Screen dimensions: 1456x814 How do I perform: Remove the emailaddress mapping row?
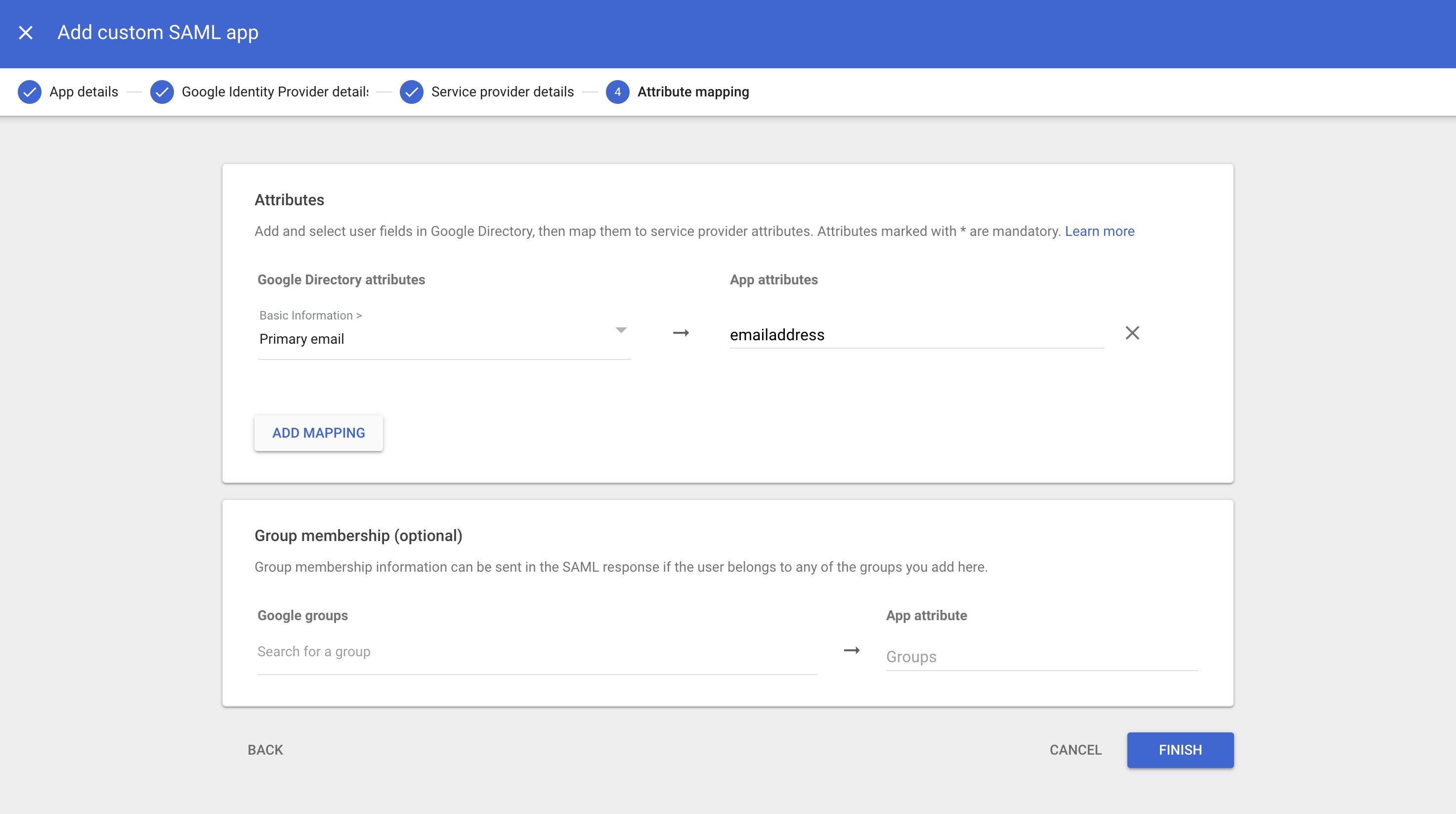pyautogui.click(x=1132, y=333)
